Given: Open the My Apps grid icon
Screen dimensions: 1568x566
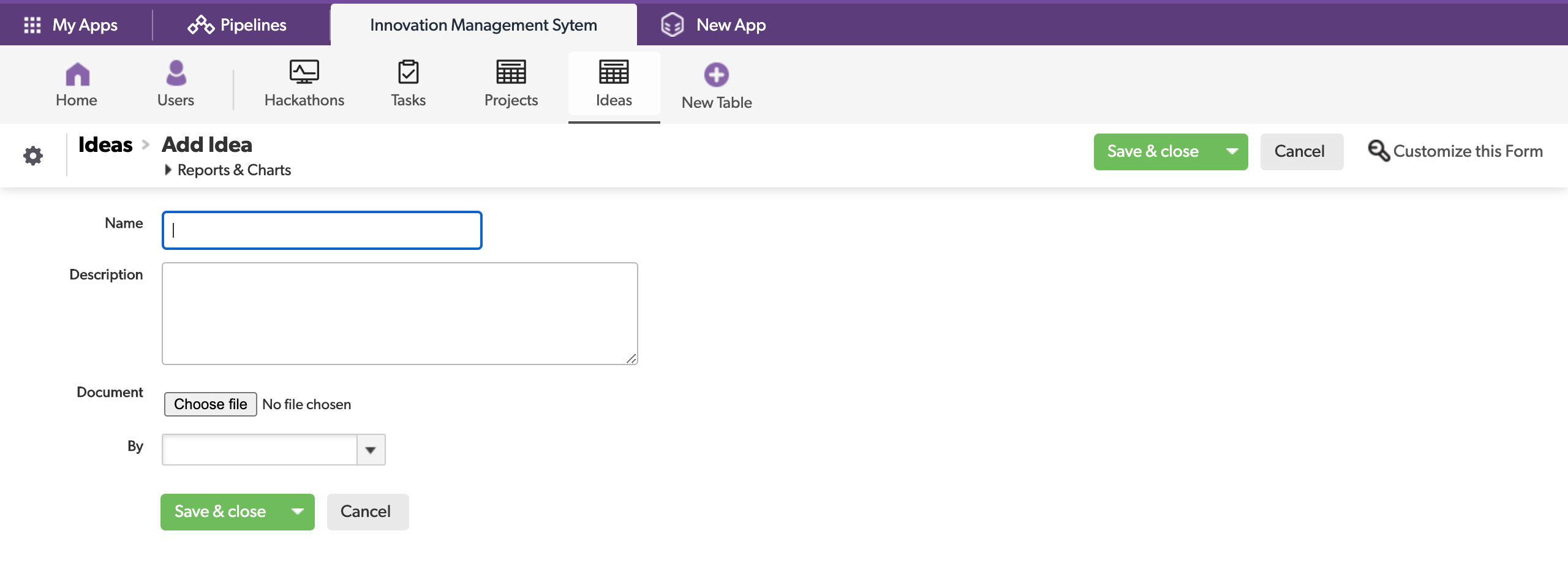Looking at the screenshot, I should (32, 25).
